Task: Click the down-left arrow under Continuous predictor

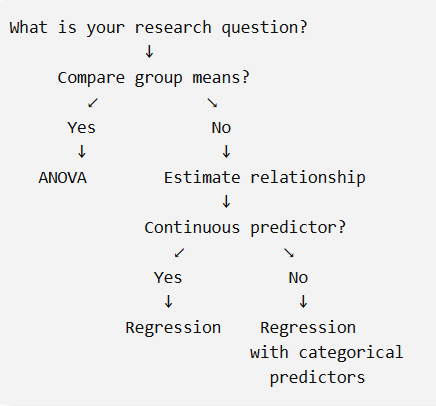Action: 179,253
